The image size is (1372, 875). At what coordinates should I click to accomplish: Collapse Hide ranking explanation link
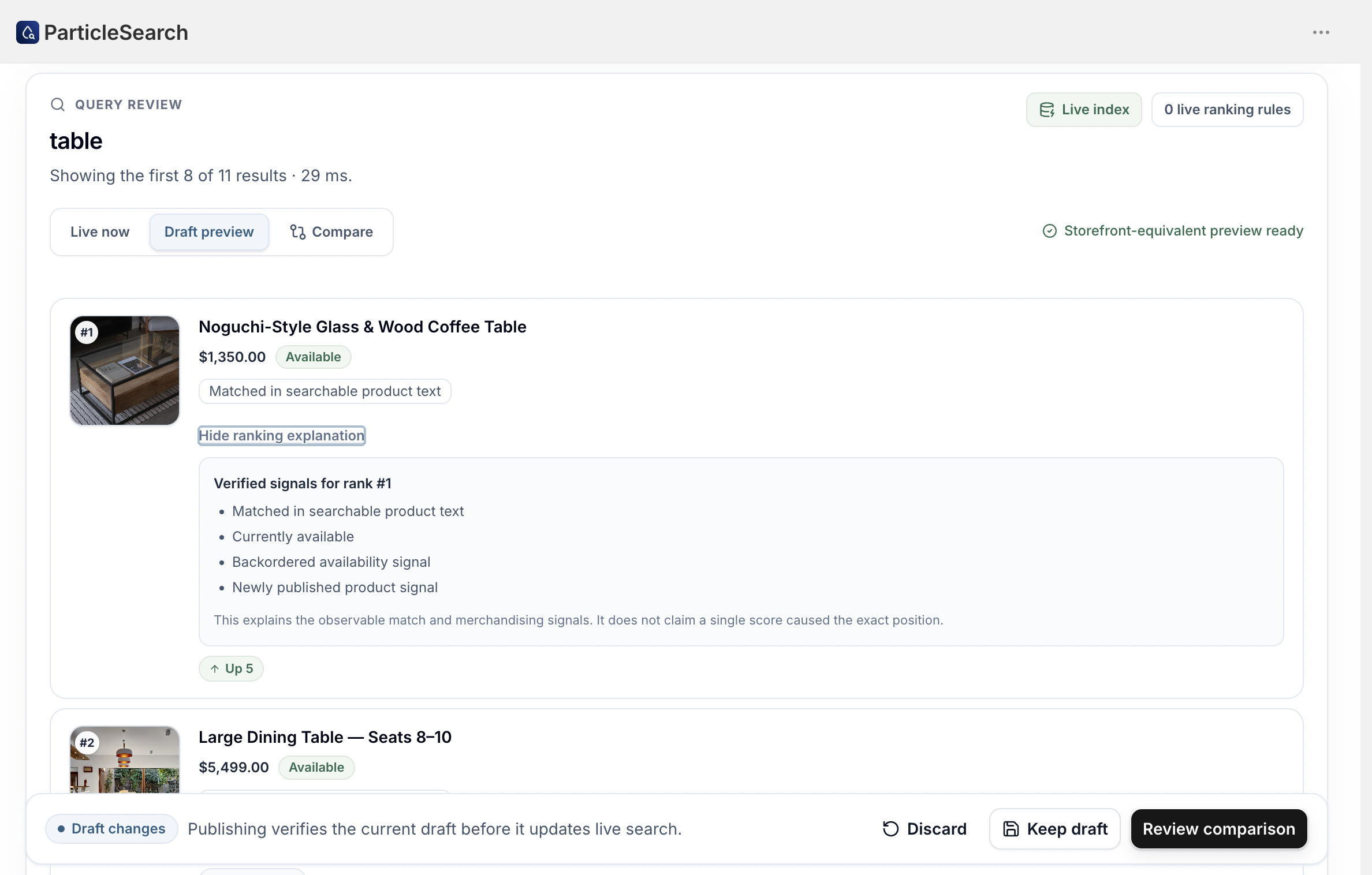point(282,436)
